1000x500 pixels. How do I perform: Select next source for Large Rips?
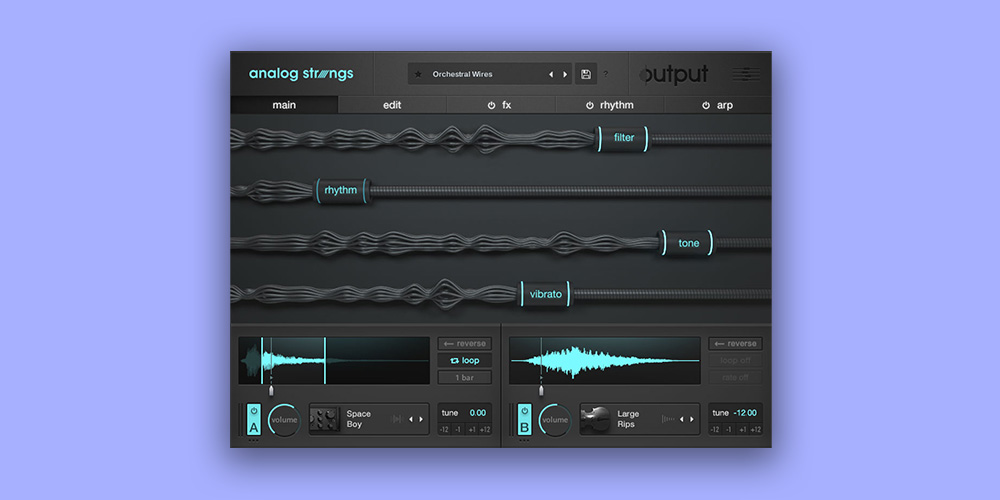point(692,419)
